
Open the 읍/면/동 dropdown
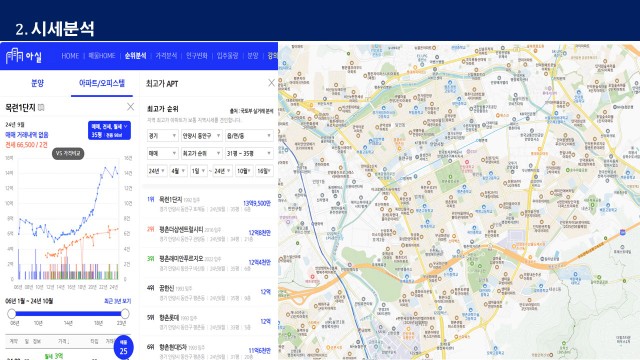tap(249, 136)
